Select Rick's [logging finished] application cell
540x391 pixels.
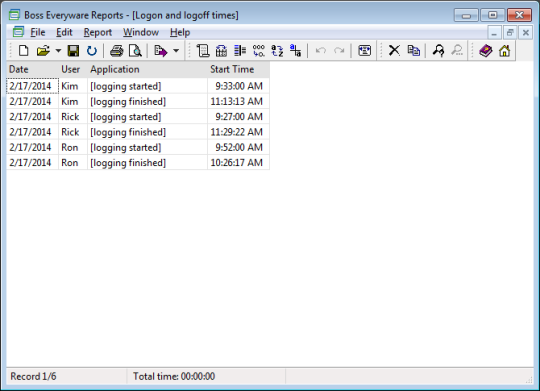(x=147, y=132)
